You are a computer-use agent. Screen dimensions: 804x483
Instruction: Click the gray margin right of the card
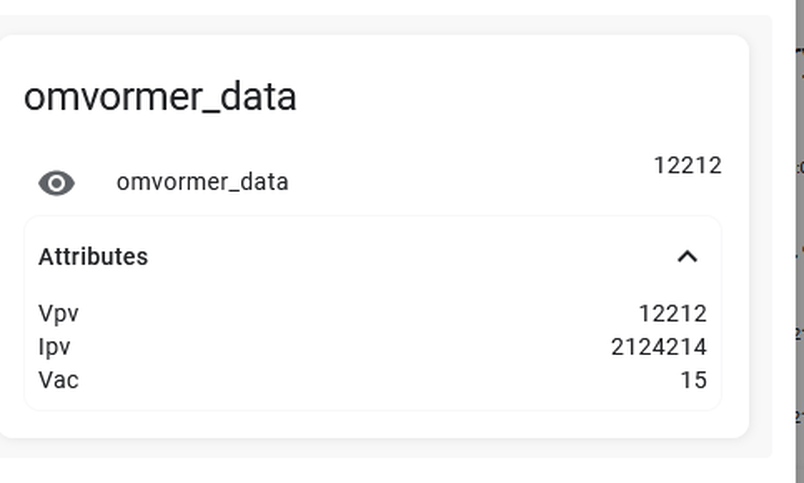tap(761, 236)
